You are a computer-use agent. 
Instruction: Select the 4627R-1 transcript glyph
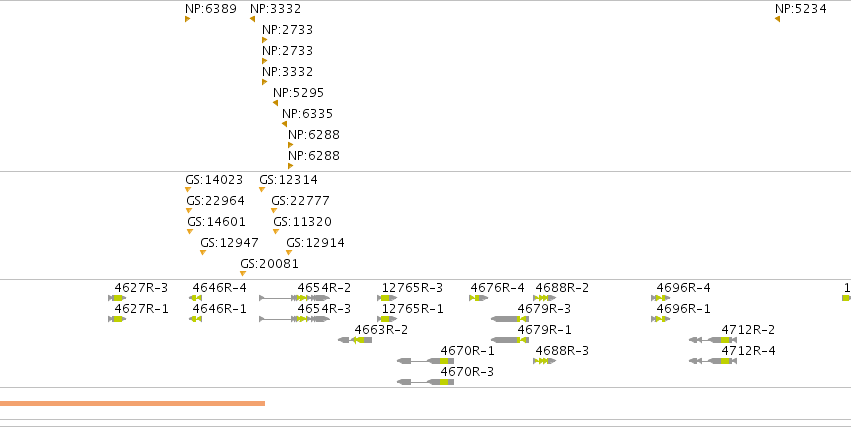coord(117,319)
